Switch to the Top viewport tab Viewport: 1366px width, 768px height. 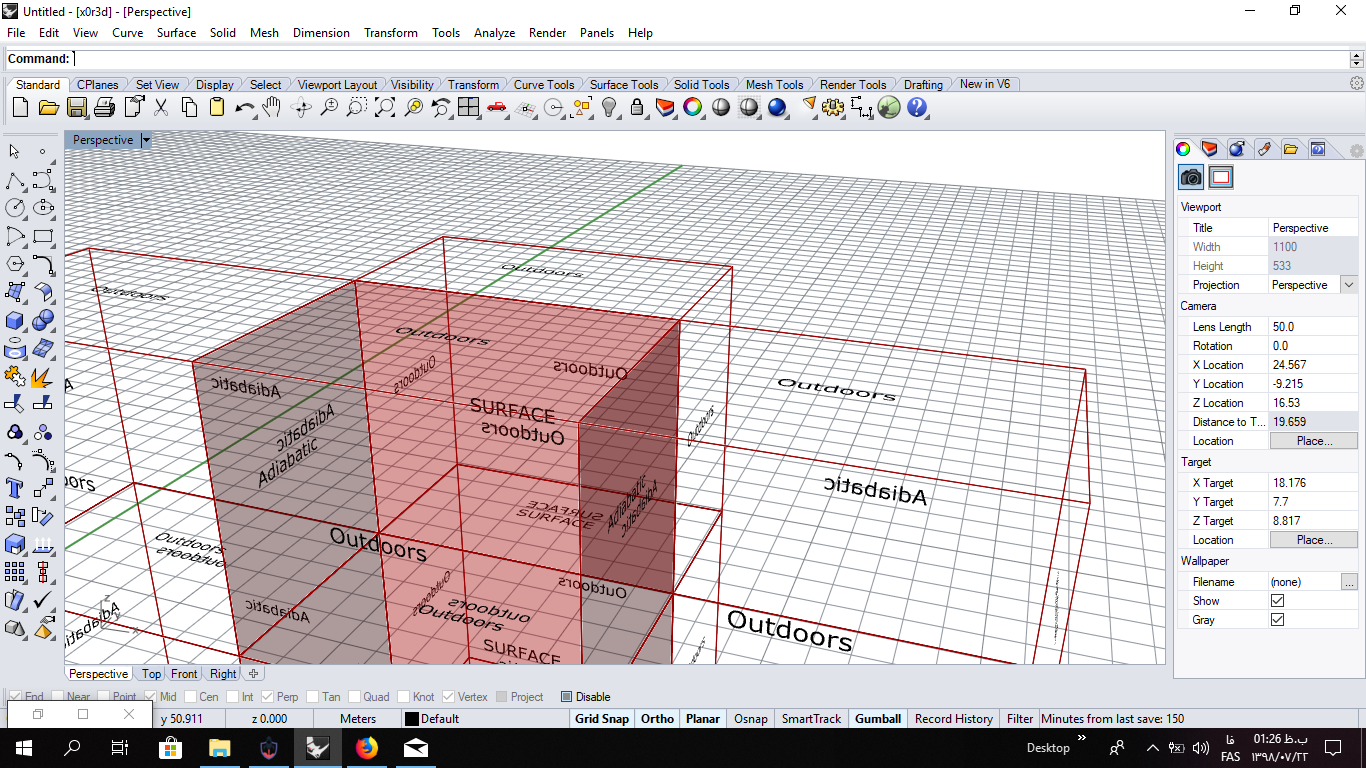pyautogui.click(x=151, y=674)
